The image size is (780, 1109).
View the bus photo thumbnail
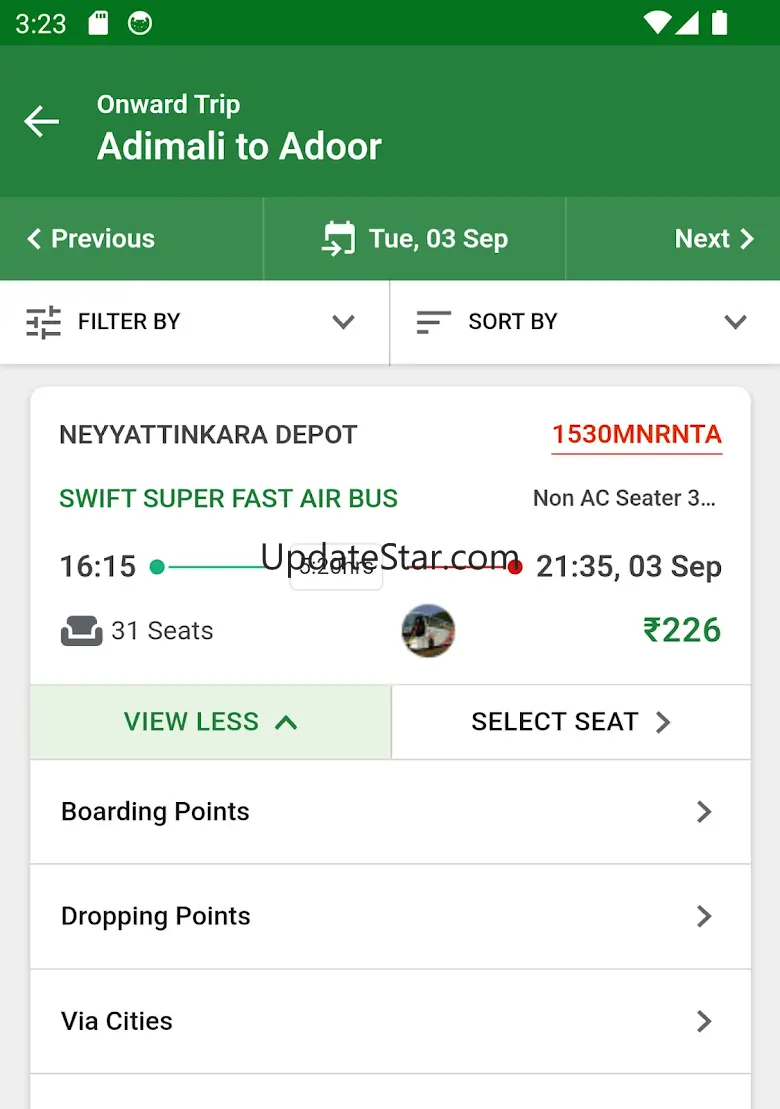click(428, 630)
